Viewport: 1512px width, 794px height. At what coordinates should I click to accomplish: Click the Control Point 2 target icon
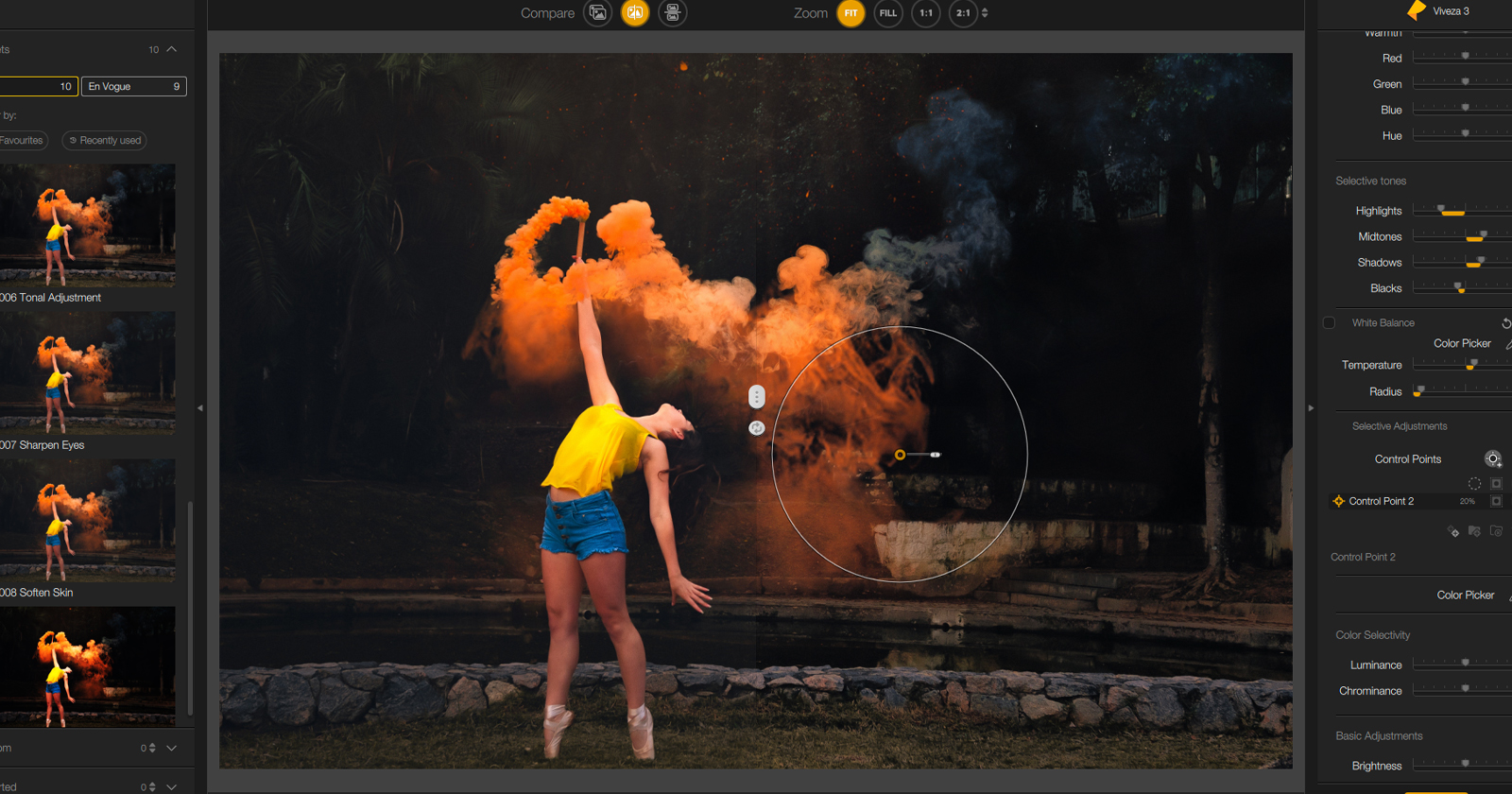click(x=1338, y=501)
